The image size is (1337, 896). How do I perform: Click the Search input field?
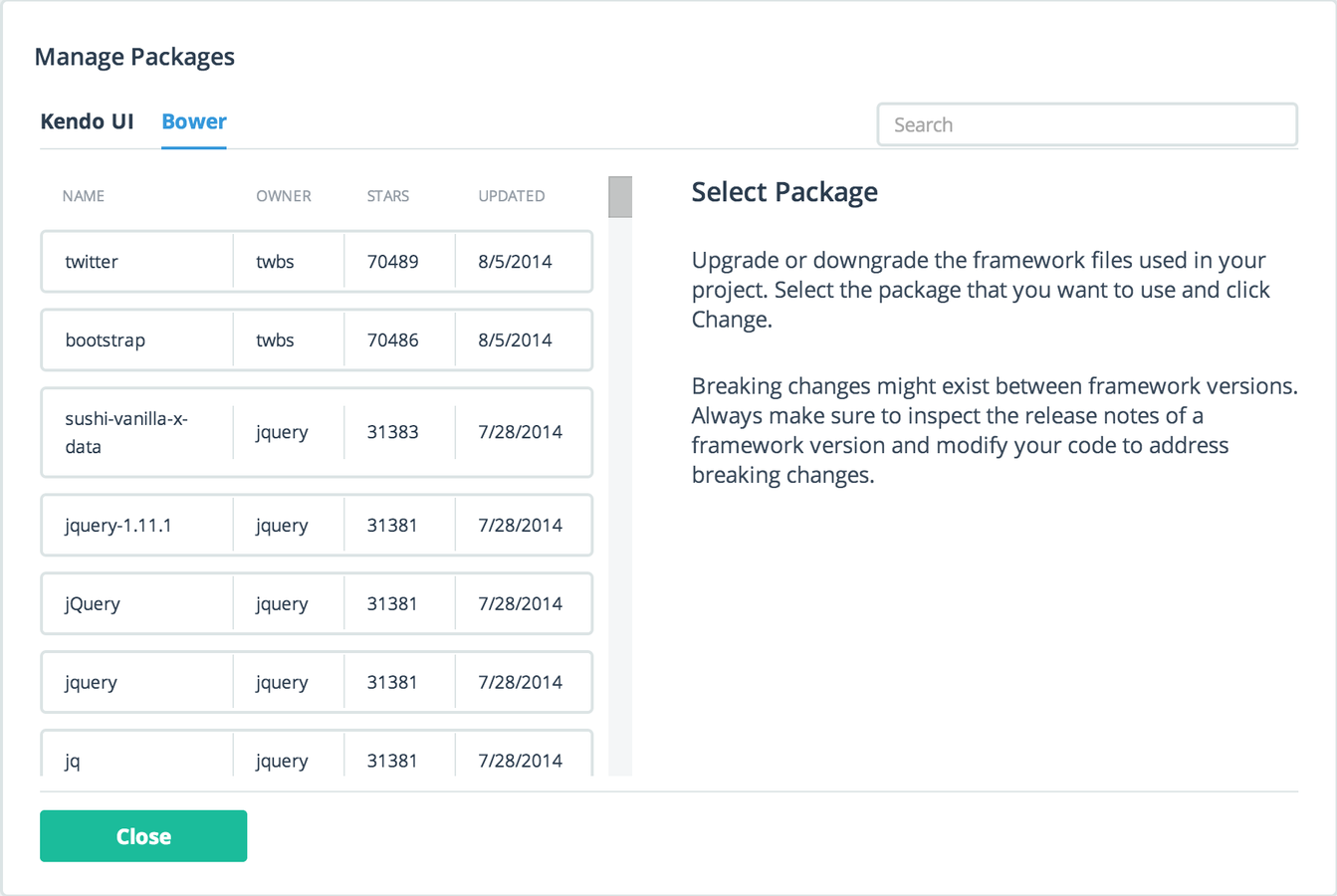point(1087,124)
